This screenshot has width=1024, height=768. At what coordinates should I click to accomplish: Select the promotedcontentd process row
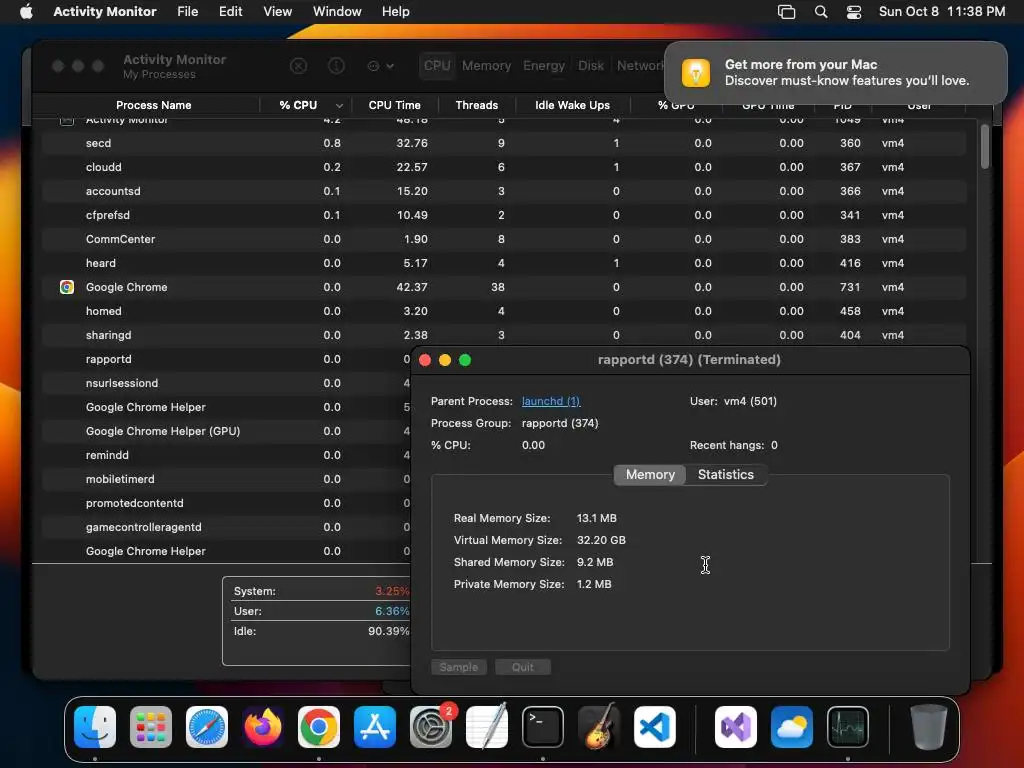tap(227, 504)
